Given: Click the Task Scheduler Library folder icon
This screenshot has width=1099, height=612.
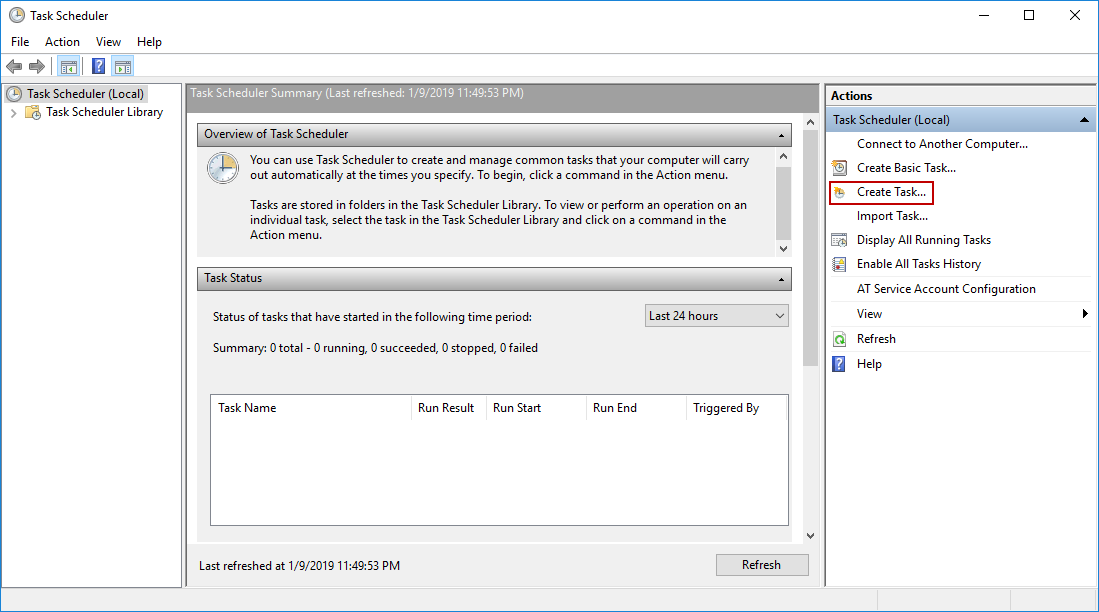Looking at the screenshot, I should [32, 112].
